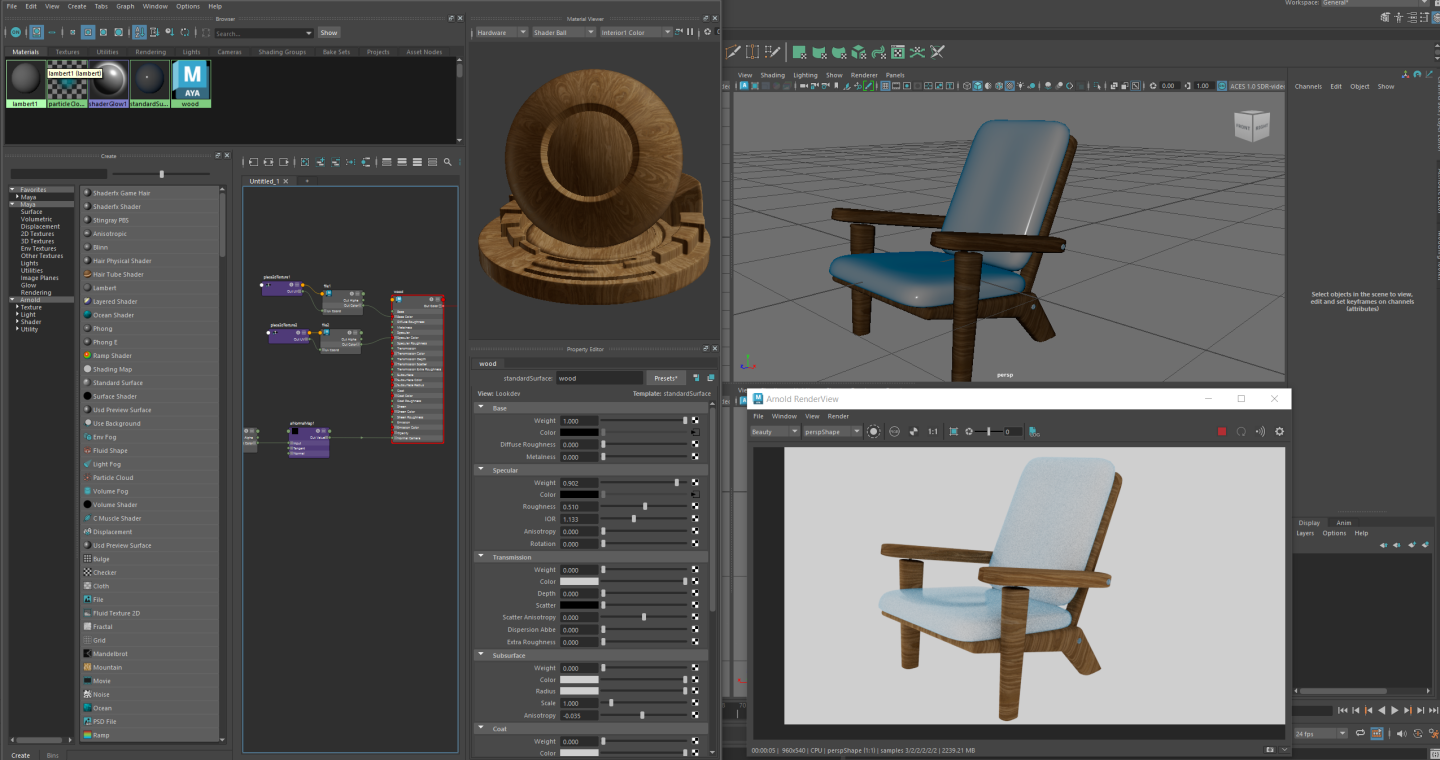Toggle the Transmission Weight map checker button
This screenshot has width=1440, height=760.
click(695, 570)
